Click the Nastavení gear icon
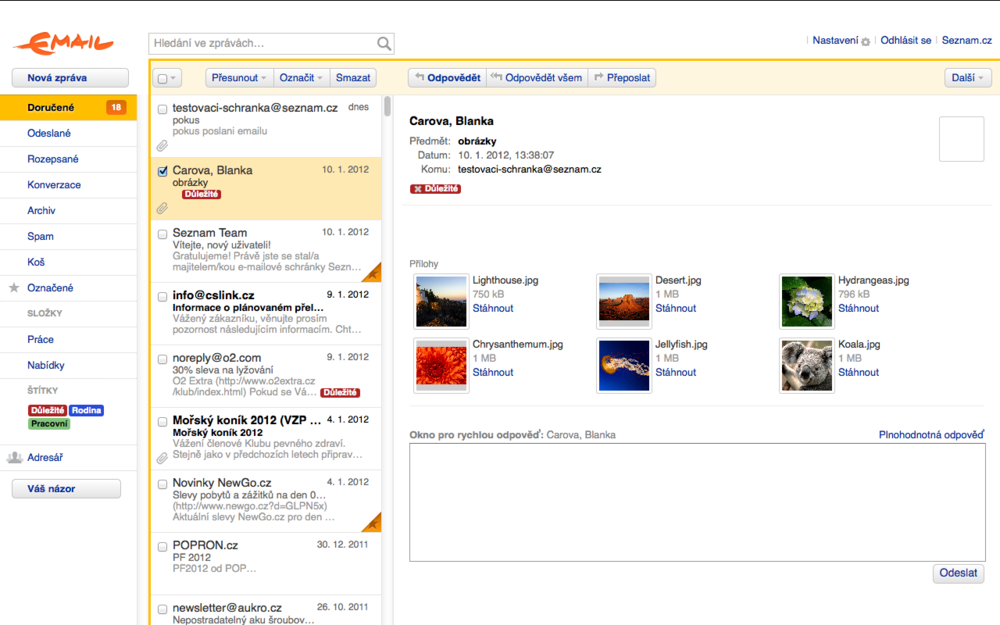The image size is (1000, 625). (x=865, y=41)
